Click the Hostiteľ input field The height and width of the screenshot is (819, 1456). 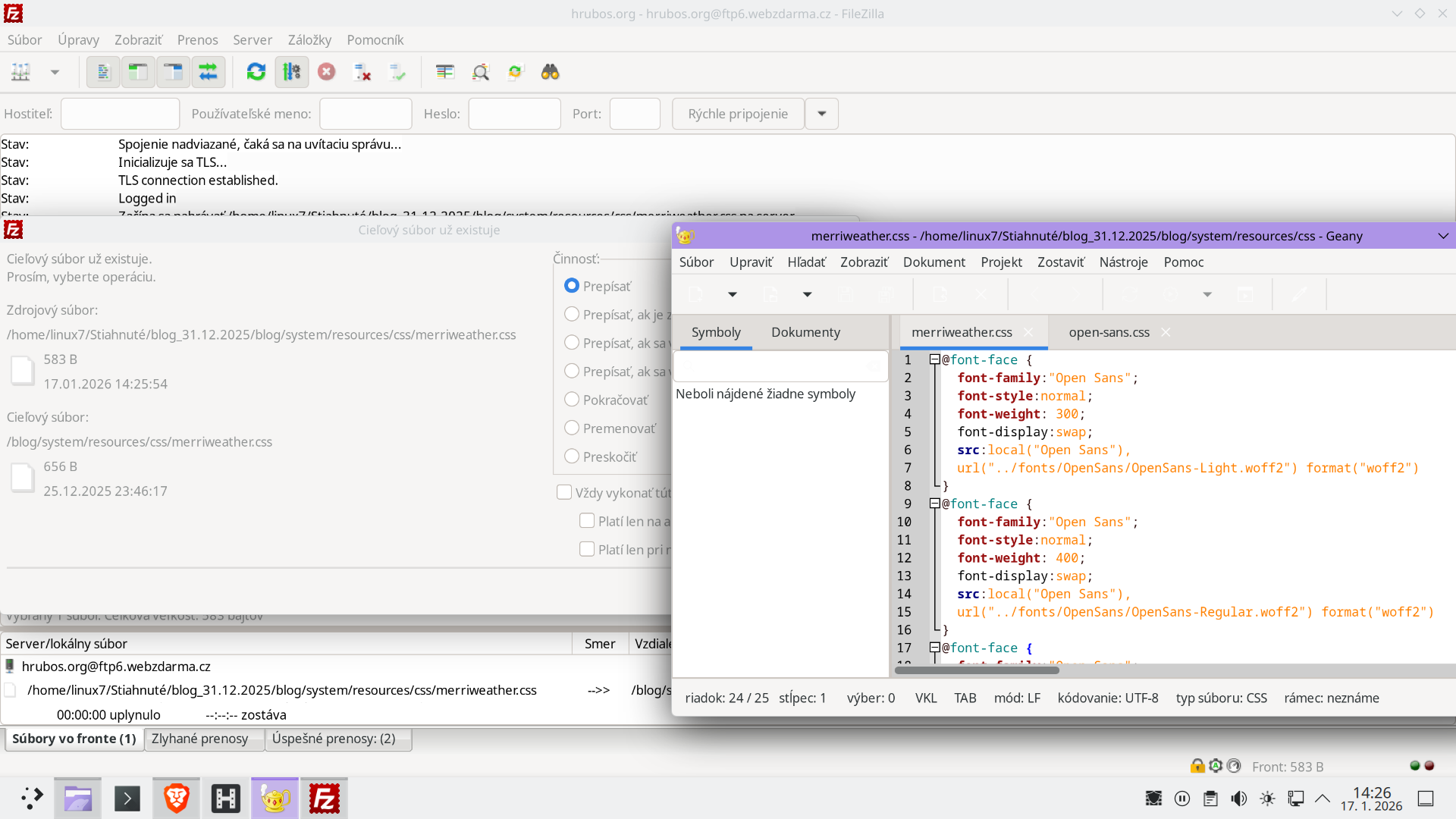click(x=120, y=114)
